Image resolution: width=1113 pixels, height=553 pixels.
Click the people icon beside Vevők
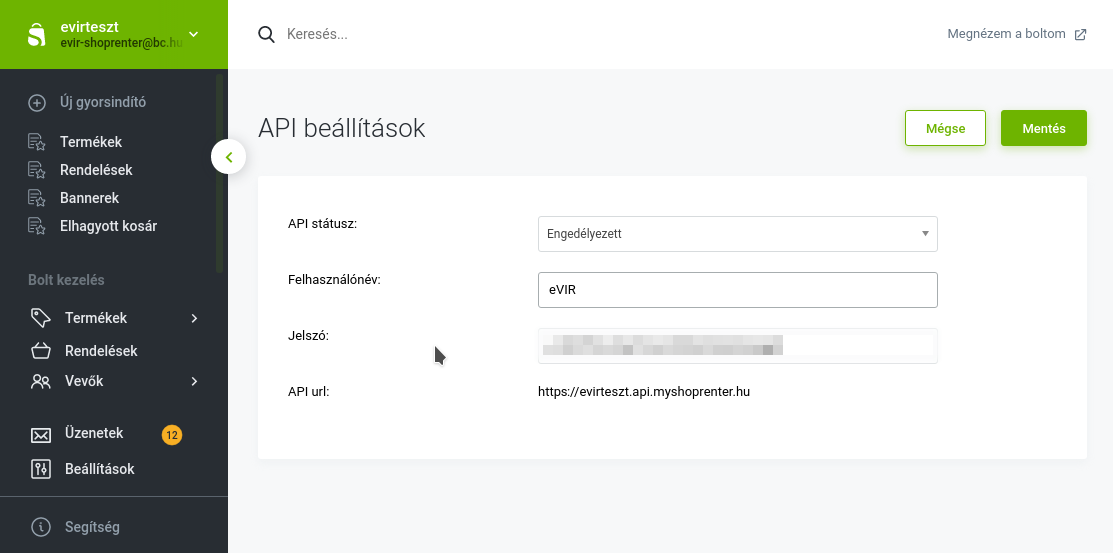click(x=40, y=381)
